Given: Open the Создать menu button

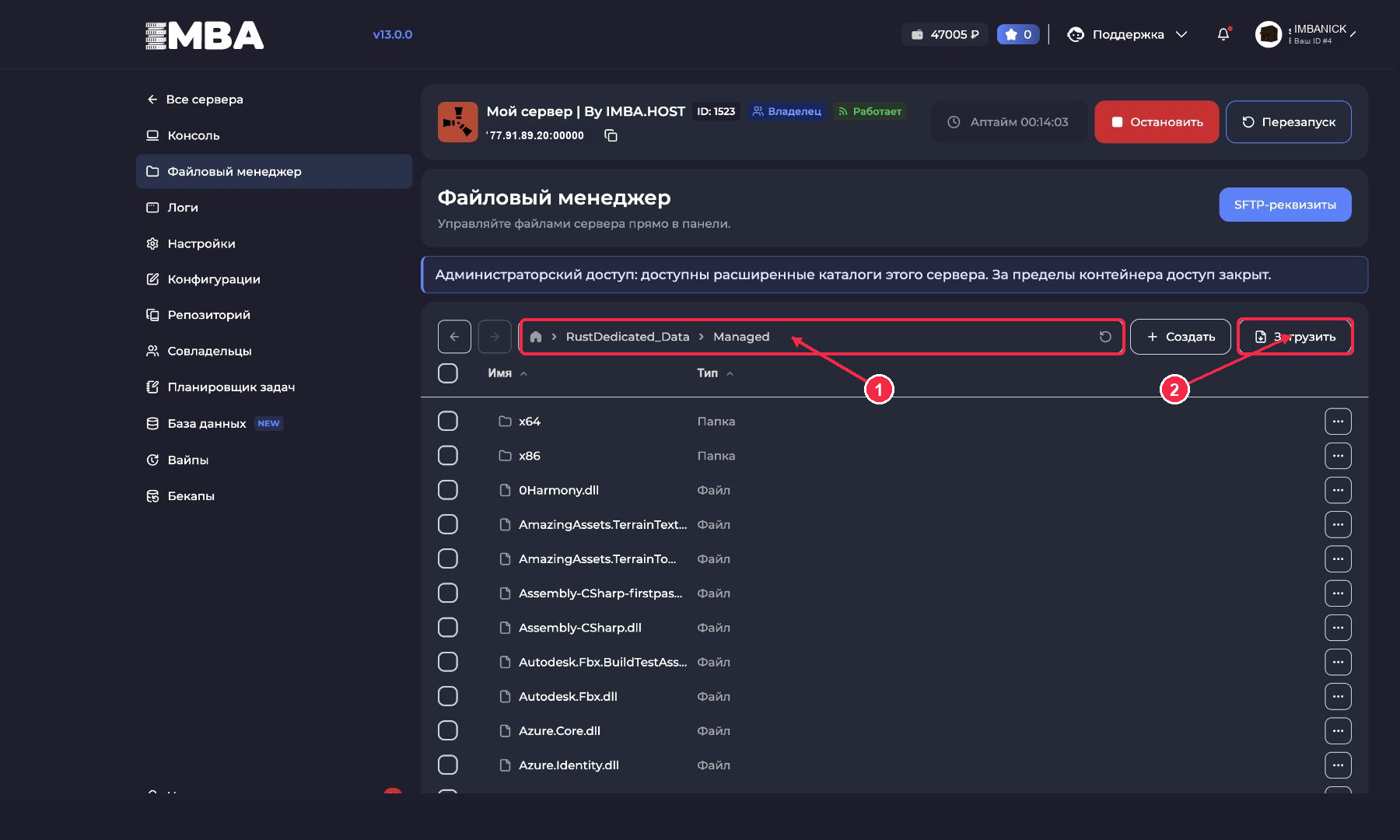Looking at the screenshot, I should click(x=1181, y=337).
